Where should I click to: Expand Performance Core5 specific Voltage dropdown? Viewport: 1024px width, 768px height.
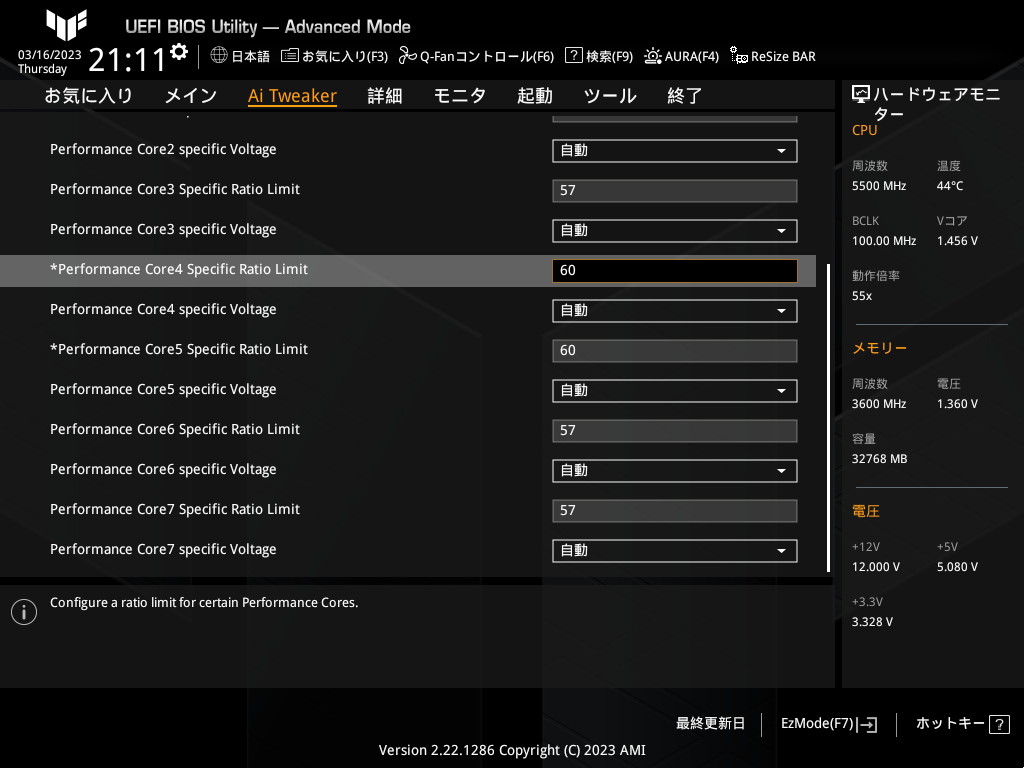(x=675, y=391)
